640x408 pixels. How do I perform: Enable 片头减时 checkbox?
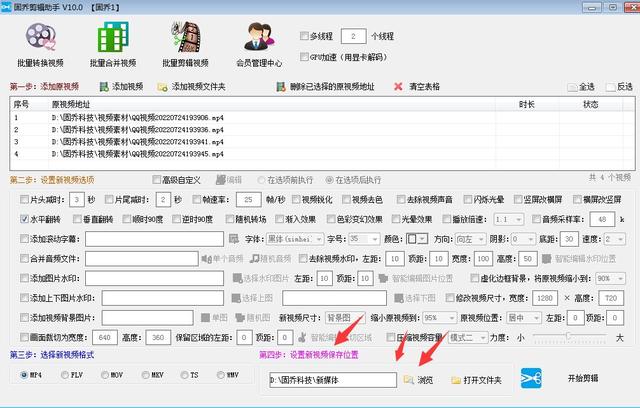click(24, 200)
